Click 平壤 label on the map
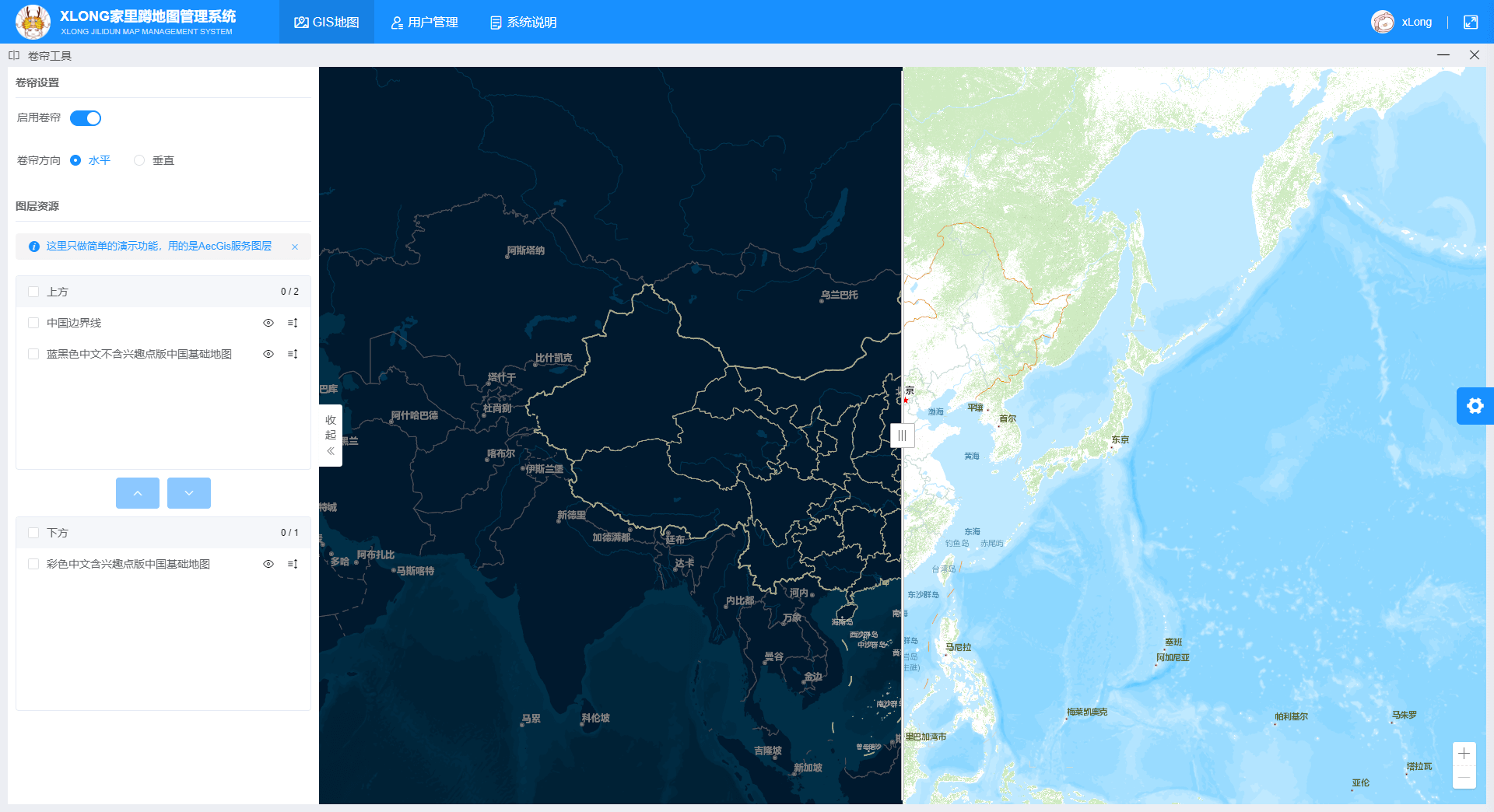Viewport: 1494px width, 812px height. (x=976, y=408)
